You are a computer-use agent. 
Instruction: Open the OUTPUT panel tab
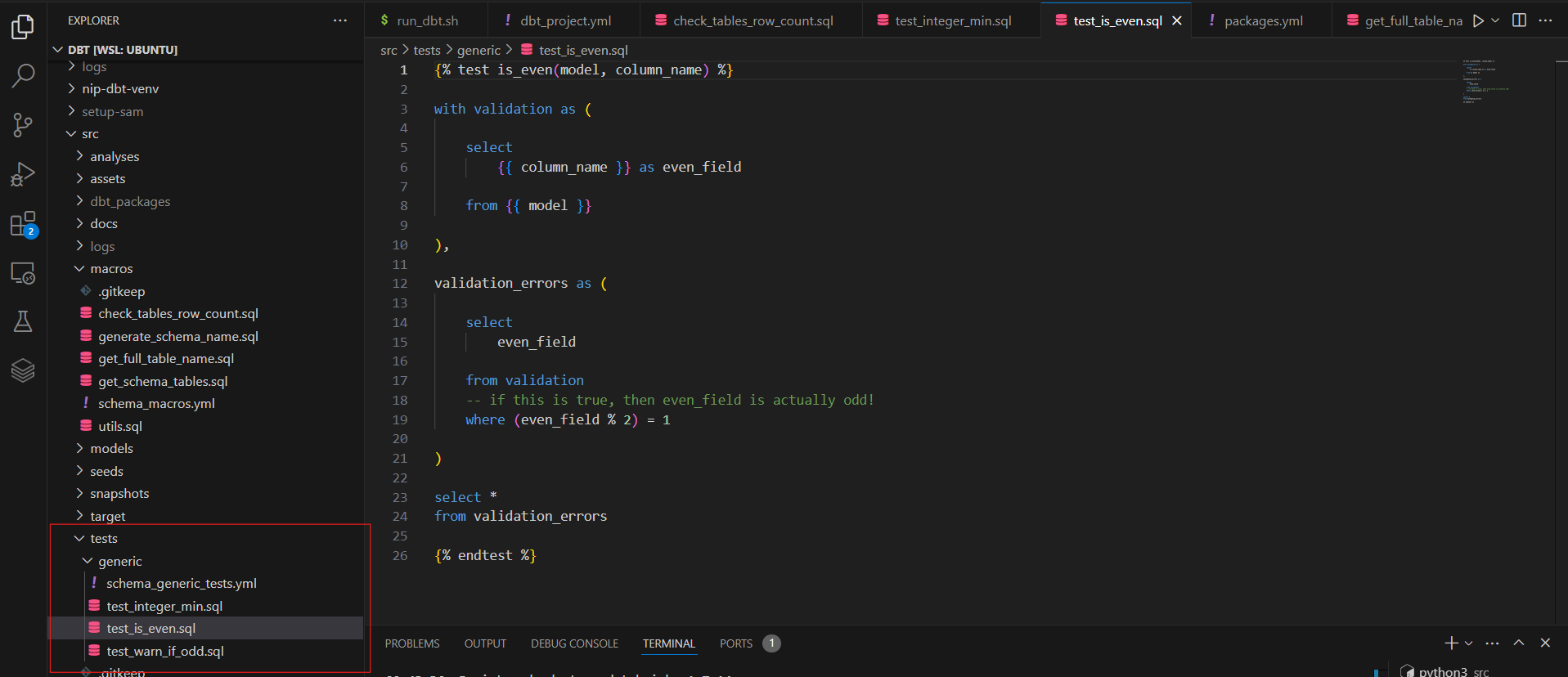coord(485,643)
